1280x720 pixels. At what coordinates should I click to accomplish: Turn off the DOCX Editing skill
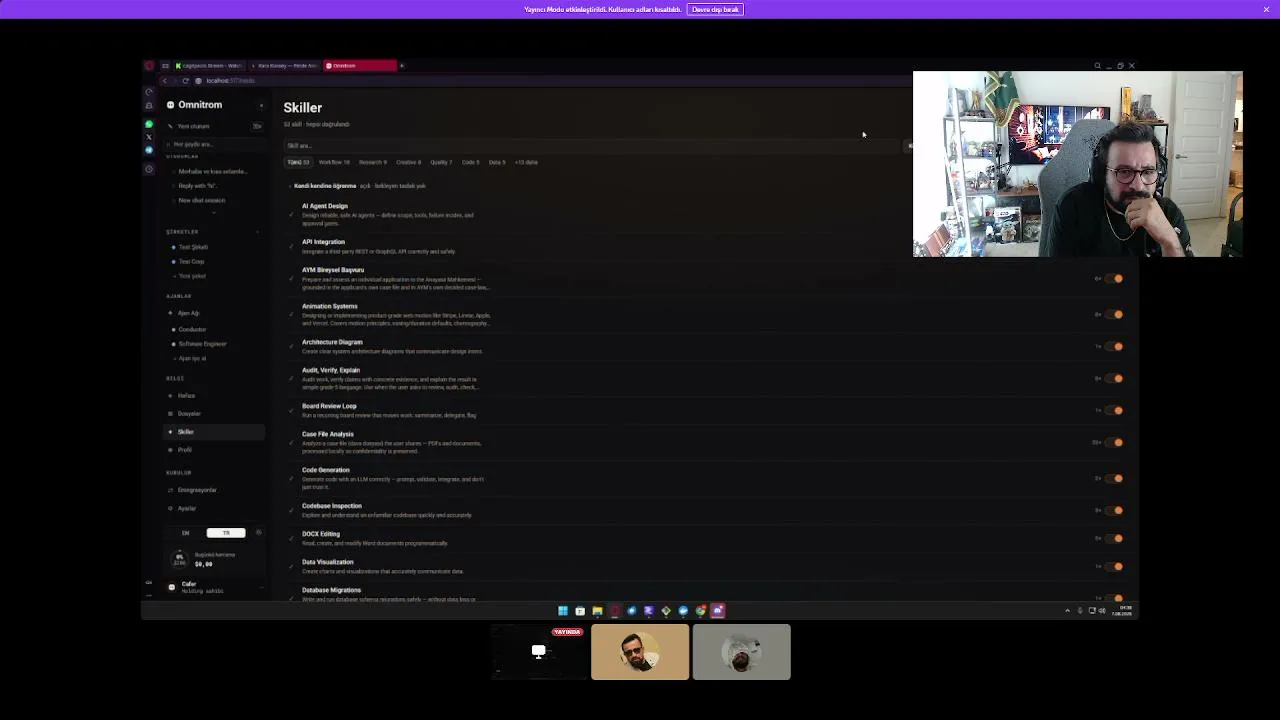coord(1115,539)
